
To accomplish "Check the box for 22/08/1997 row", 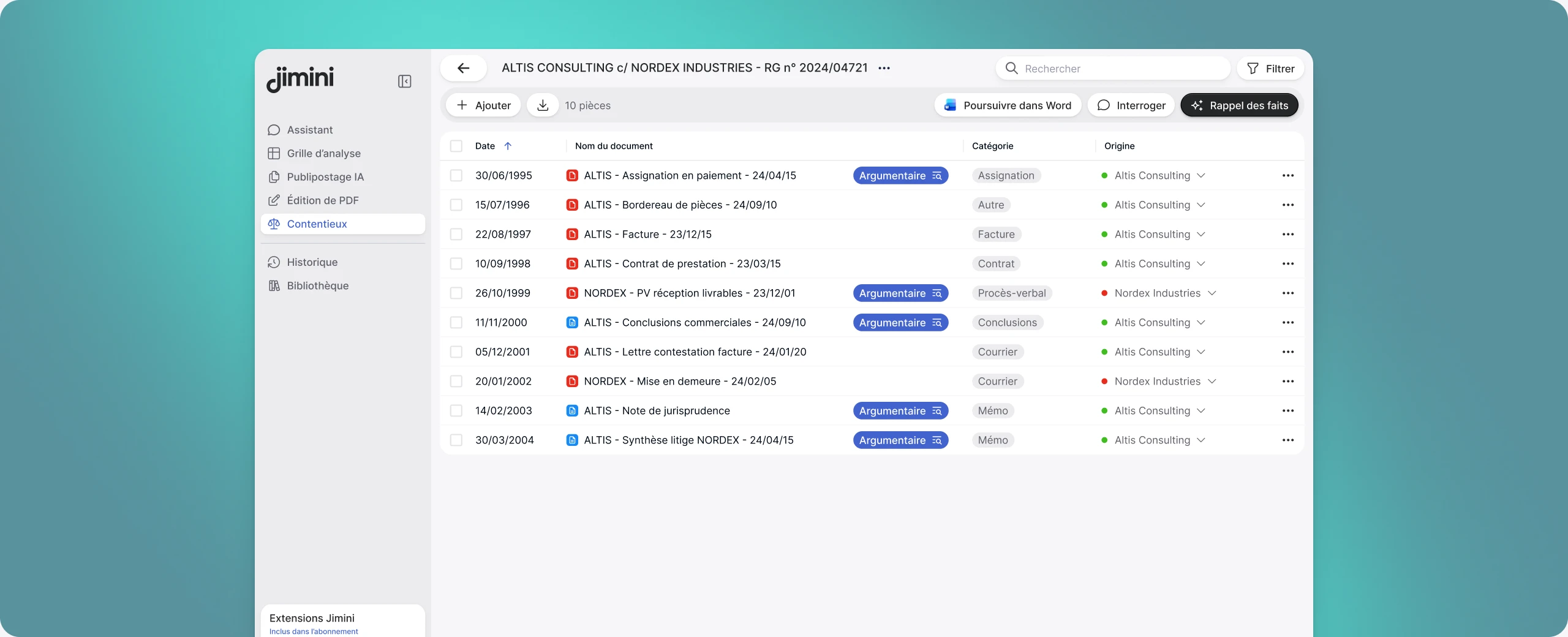I will (456, 235).
